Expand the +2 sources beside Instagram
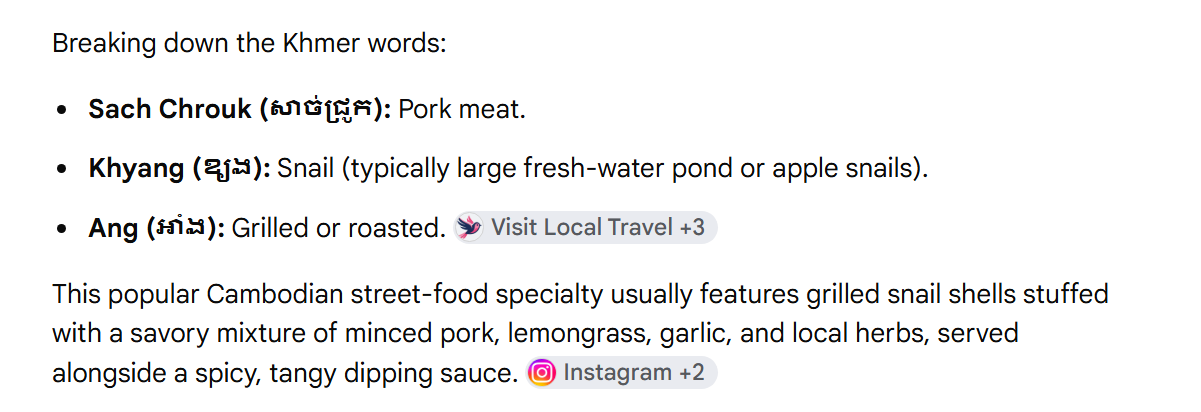 point(691,373)
